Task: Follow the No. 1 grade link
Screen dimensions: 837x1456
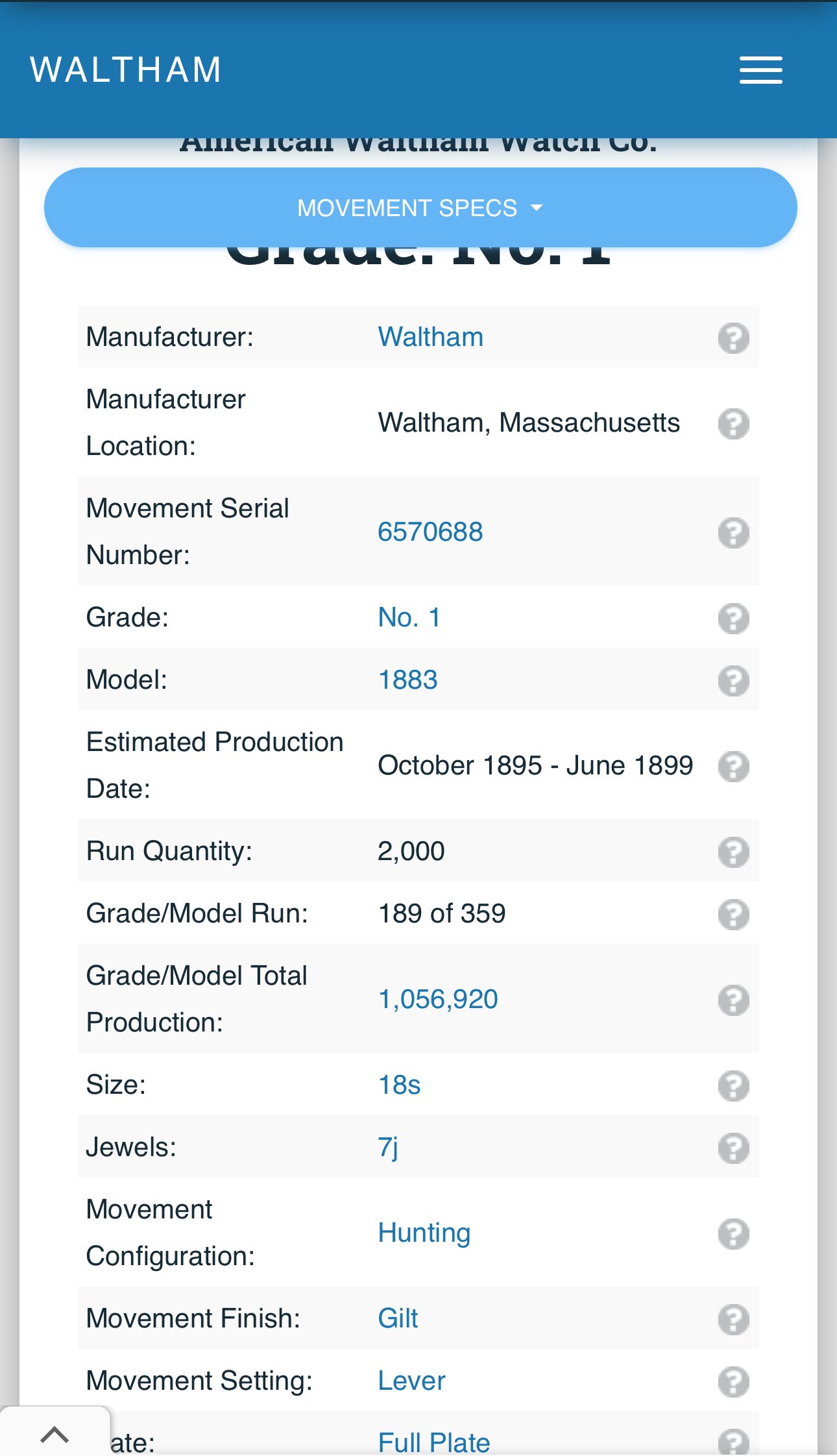Action: (409, 618)
